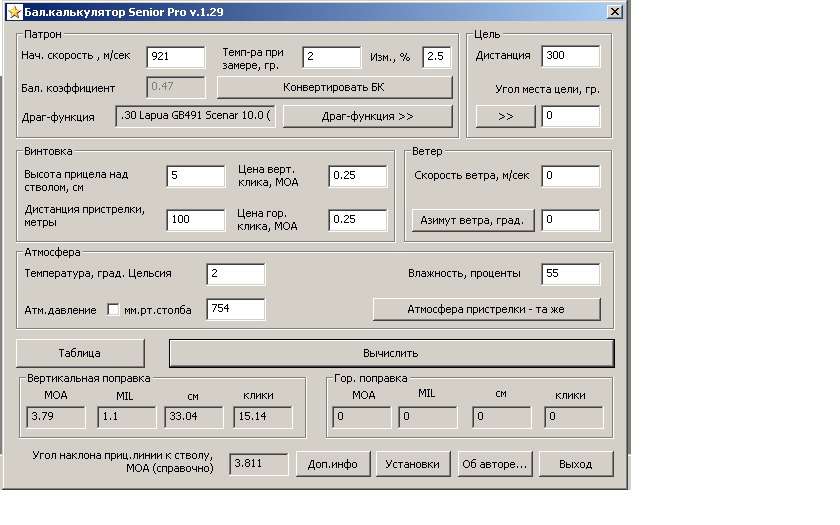This screenshot has height=525, width=840.
Task: Select the Влажность humidity field
Action: pos(570,274)
